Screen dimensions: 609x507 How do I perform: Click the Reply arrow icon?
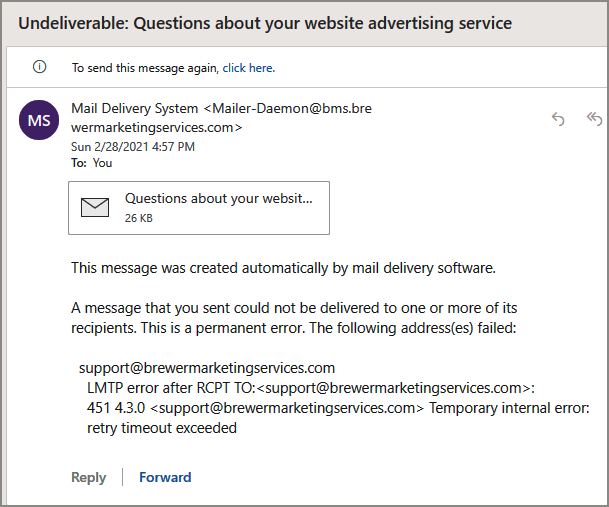coord(558,119)
